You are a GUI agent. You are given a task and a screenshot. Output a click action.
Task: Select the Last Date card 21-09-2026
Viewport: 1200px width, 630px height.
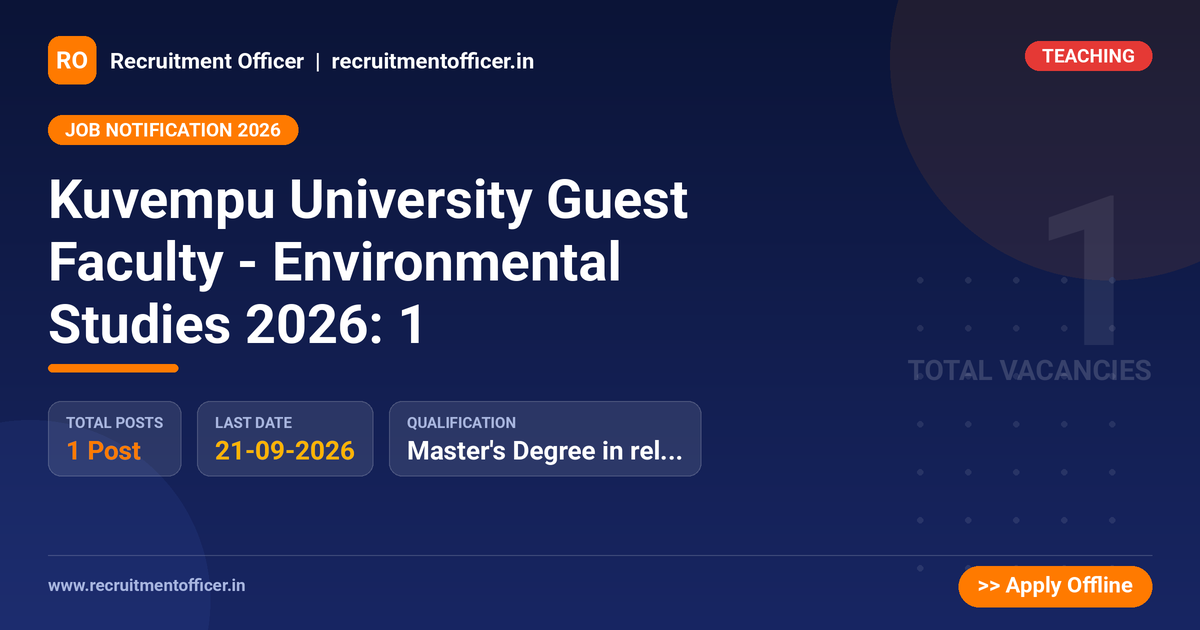(285, 439)
